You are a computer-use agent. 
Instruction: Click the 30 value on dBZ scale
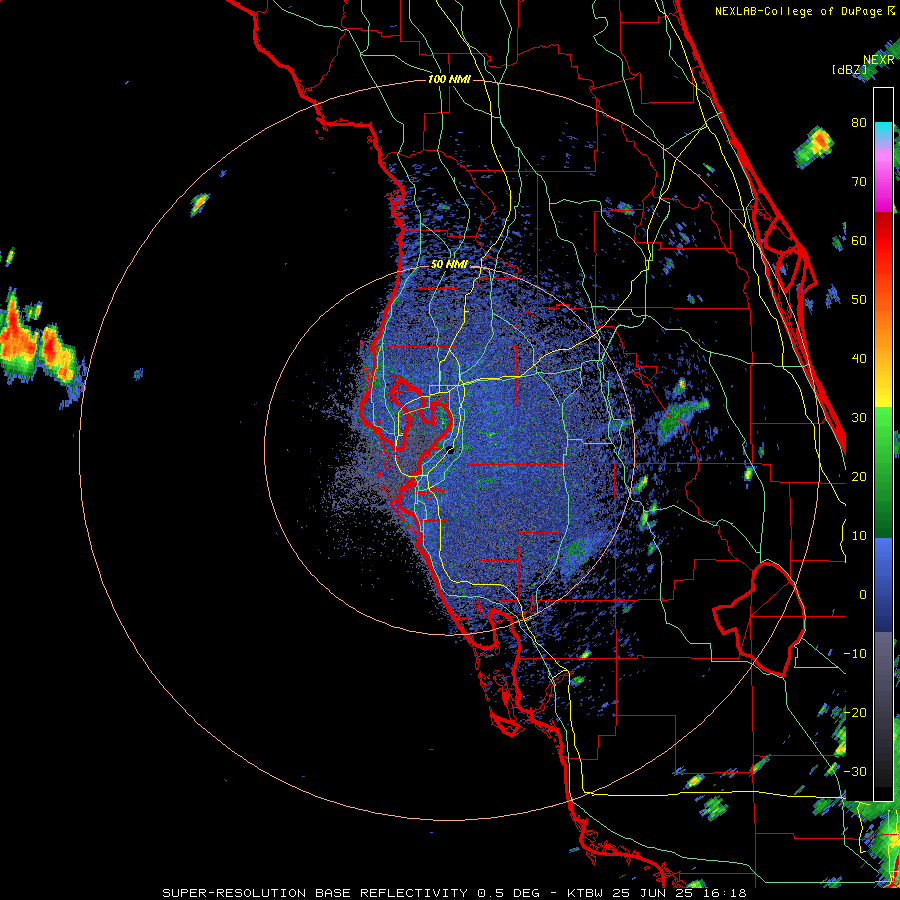(x=859, y=418)
